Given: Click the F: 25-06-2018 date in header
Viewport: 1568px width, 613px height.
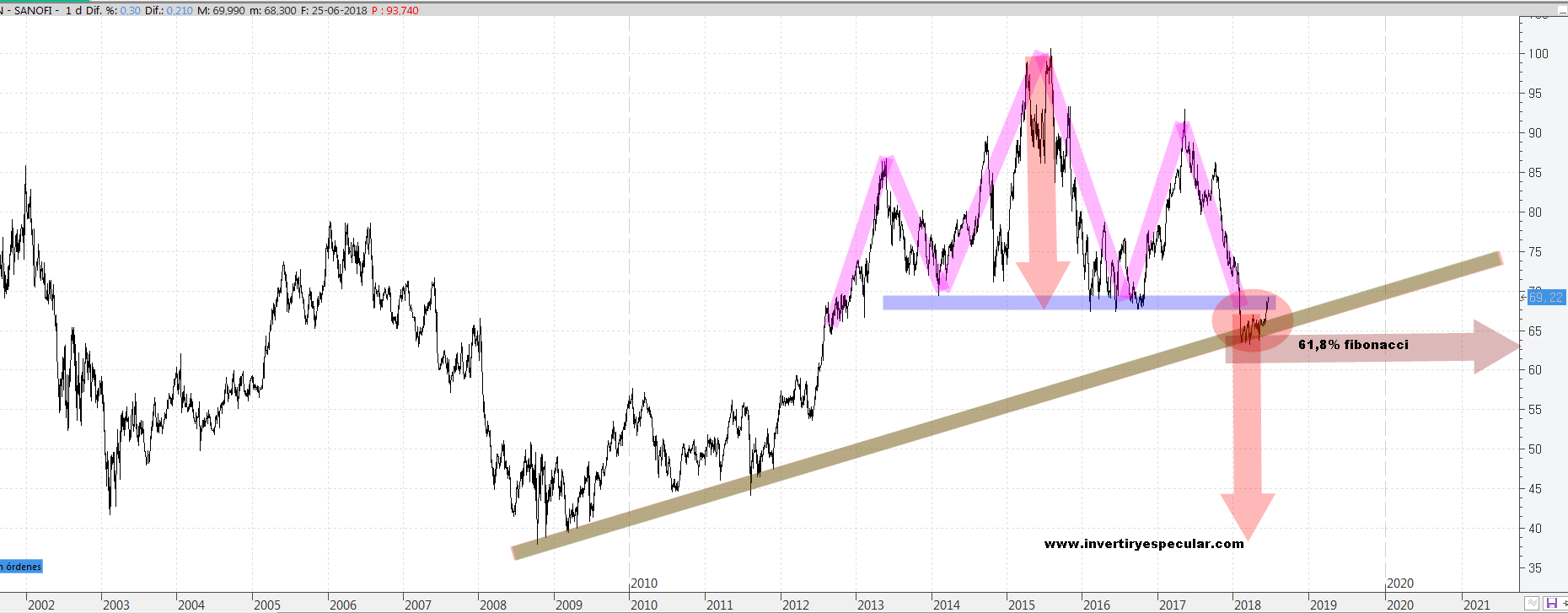Looking at the screenshot, I should point(334,11).
